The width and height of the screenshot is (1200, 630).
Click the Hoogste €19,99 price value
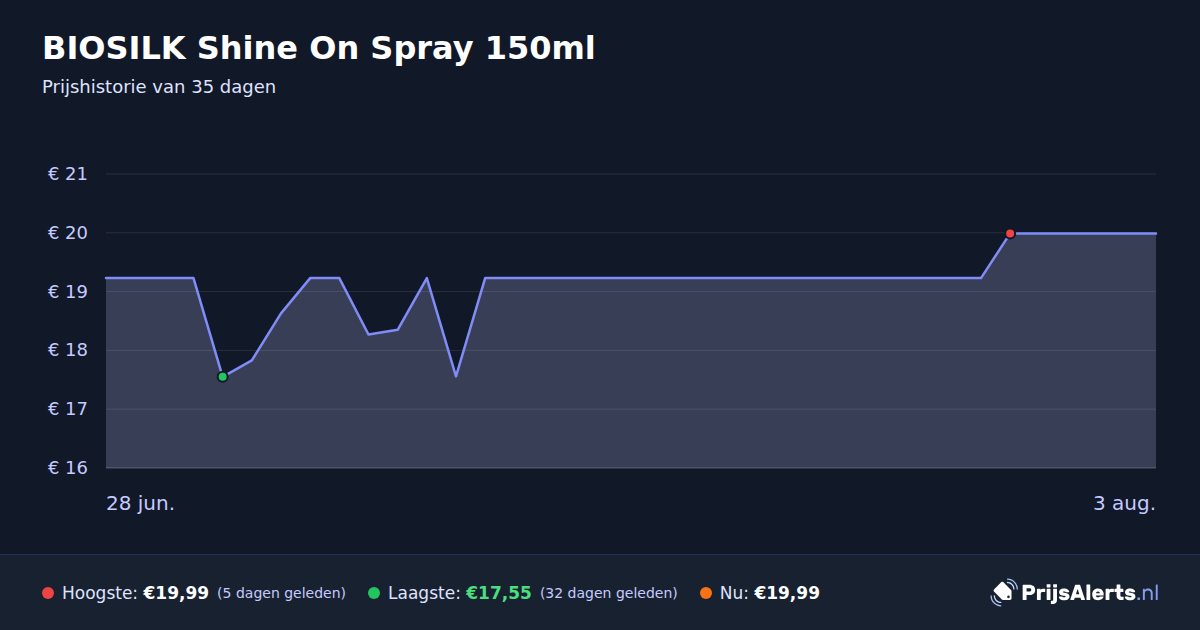(176, 593)
